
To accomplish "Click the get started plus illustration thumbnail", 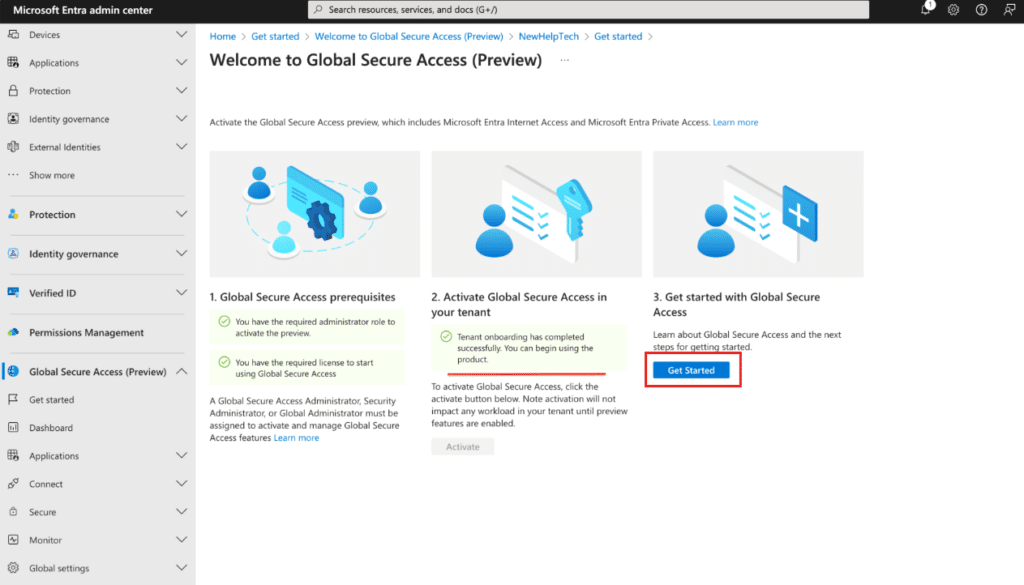I will (758, 214).
